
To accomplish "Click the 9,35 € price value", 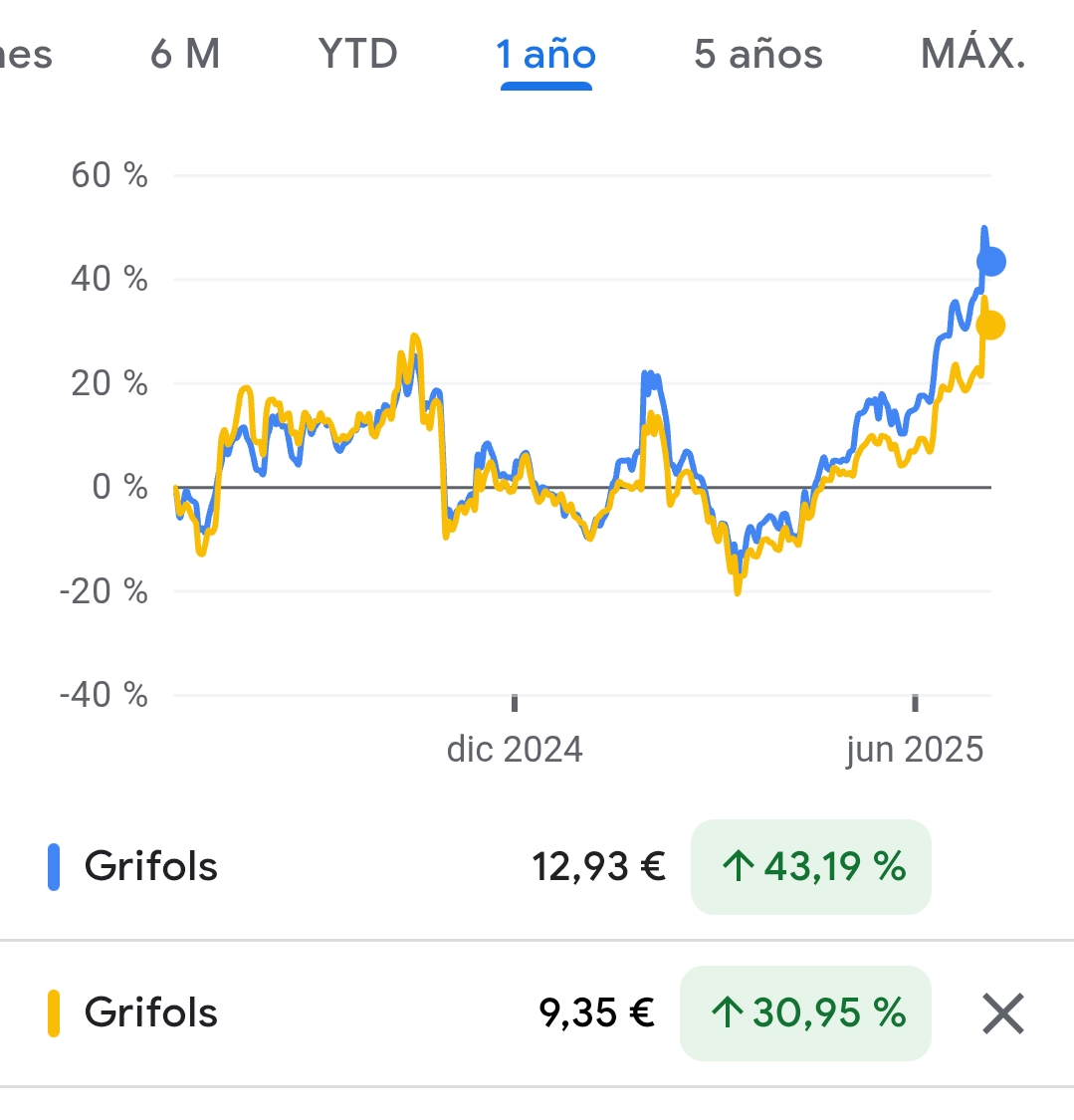I will [x=596, y=1012].
